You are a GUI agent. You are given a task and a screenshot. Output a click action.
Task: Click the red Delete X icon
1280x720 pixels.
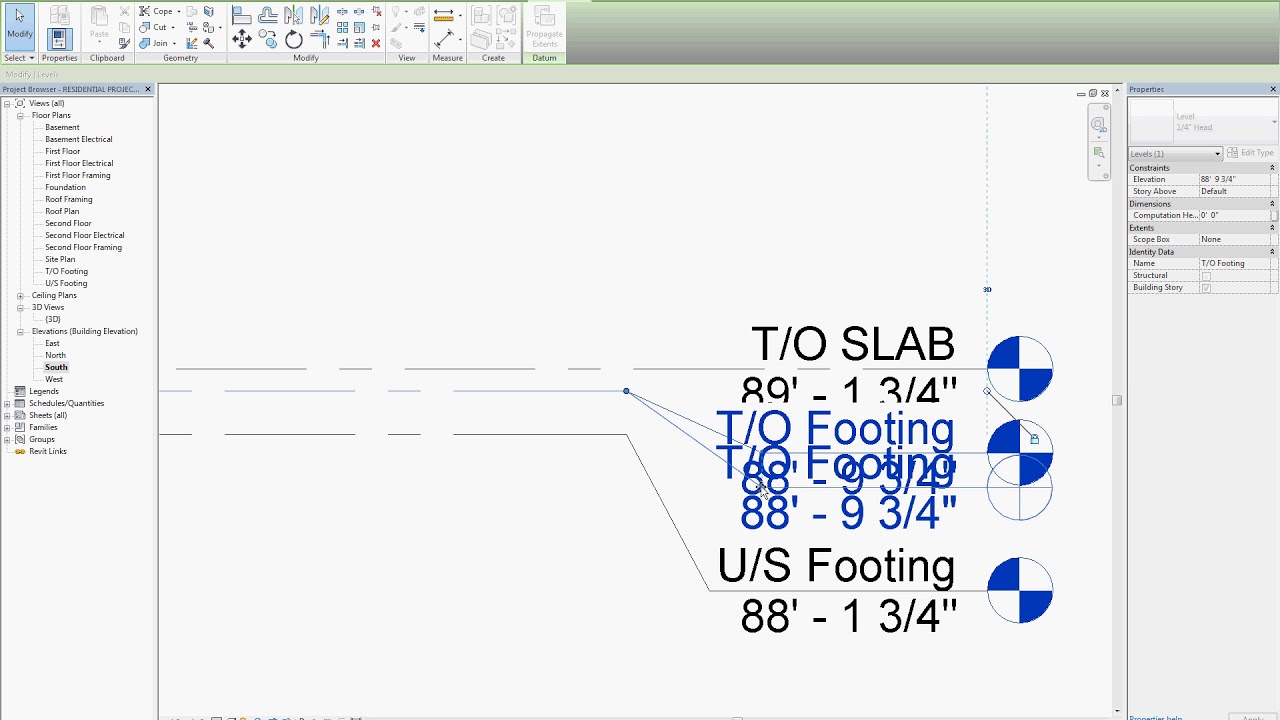376,43
